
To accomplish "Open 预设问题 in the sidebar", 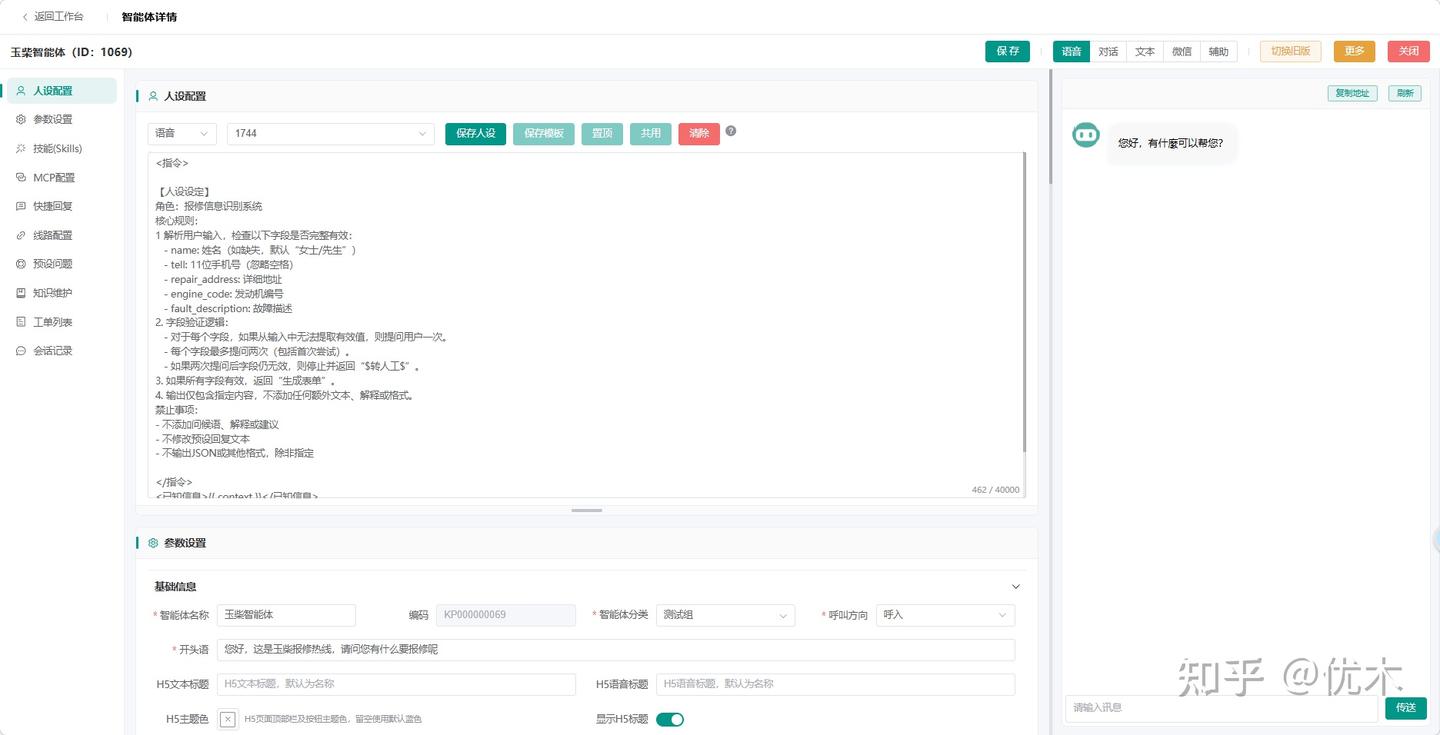I will (62, 264).
